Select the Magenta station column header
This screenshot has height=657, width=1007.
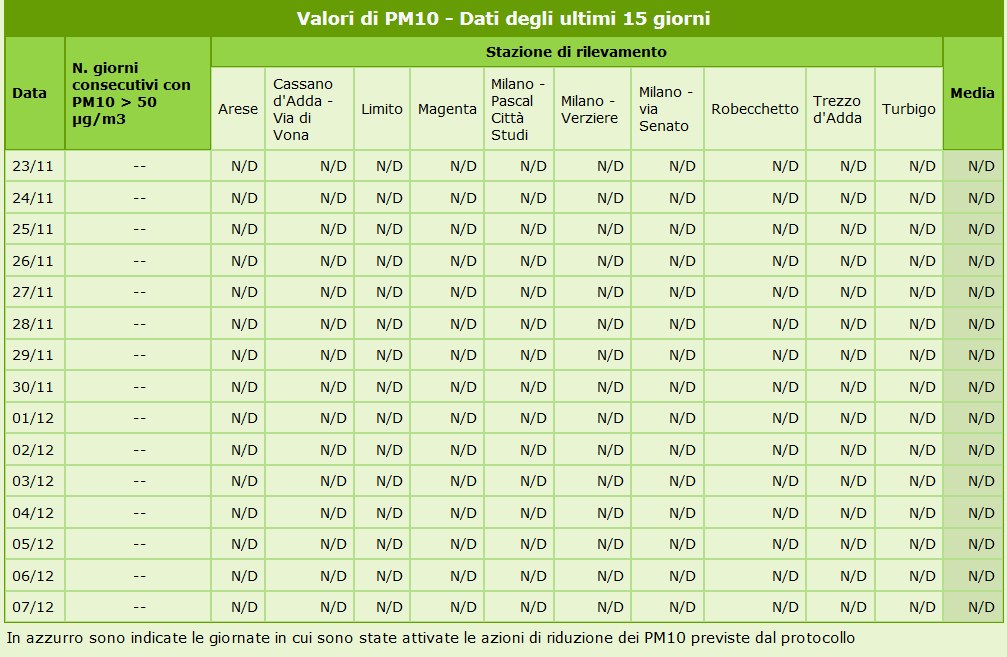click(447, 109)
